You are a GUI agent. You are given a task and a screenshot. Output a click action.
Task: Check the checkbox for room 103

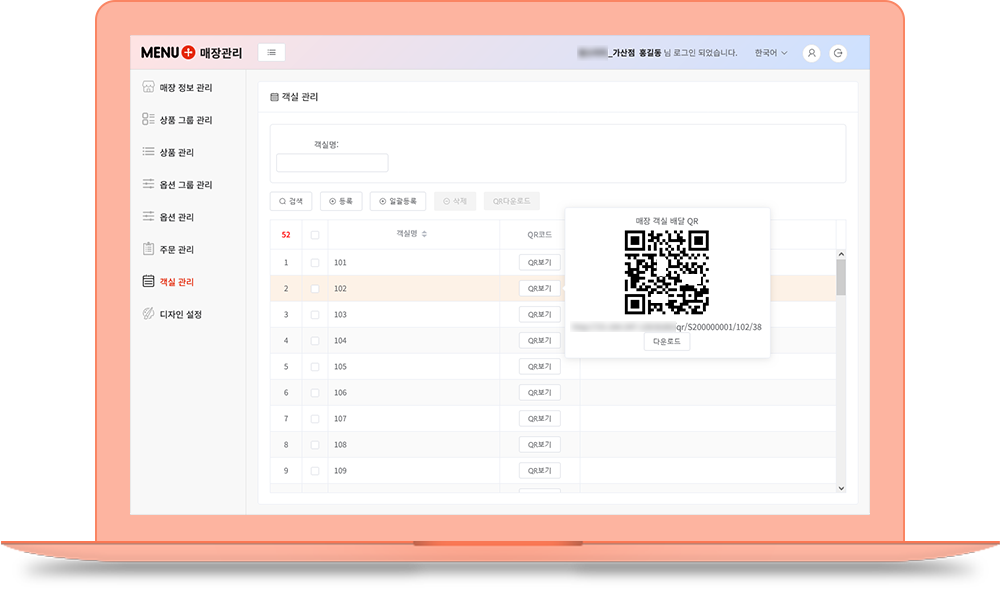pyautogui.click(x=315, y=315)
